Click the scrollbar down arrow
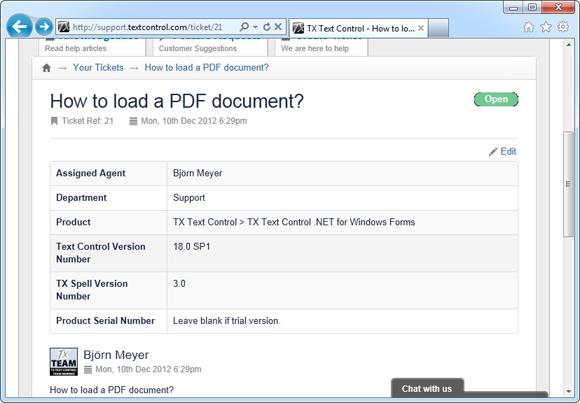The height and width of the screenshot is (403, 580). [x=569, y=391]
